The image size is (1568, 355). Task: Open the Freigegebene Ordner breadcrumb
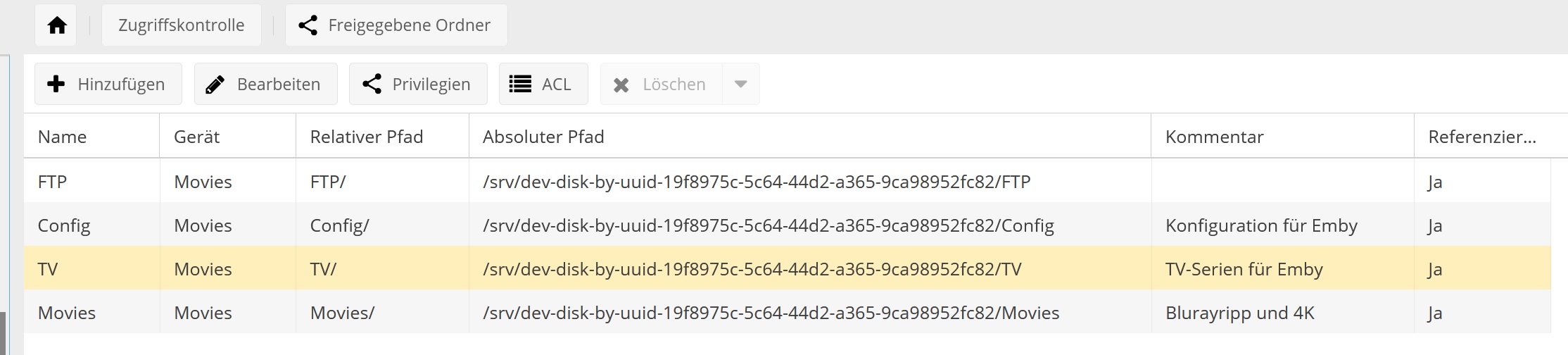pos(396,25)
